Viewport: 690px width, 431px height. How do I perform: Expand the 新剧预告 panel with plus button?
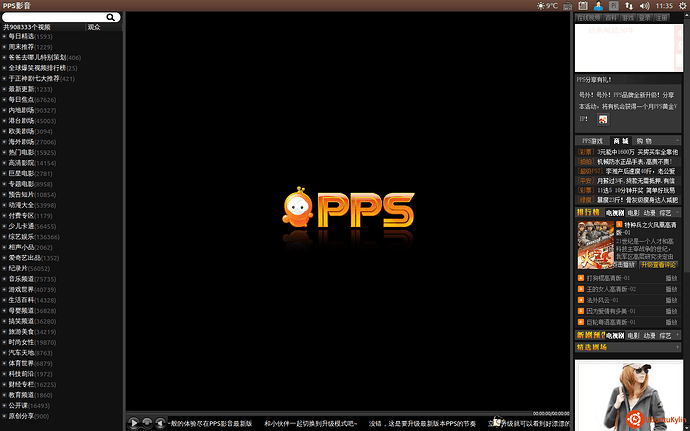click(677, 335)
